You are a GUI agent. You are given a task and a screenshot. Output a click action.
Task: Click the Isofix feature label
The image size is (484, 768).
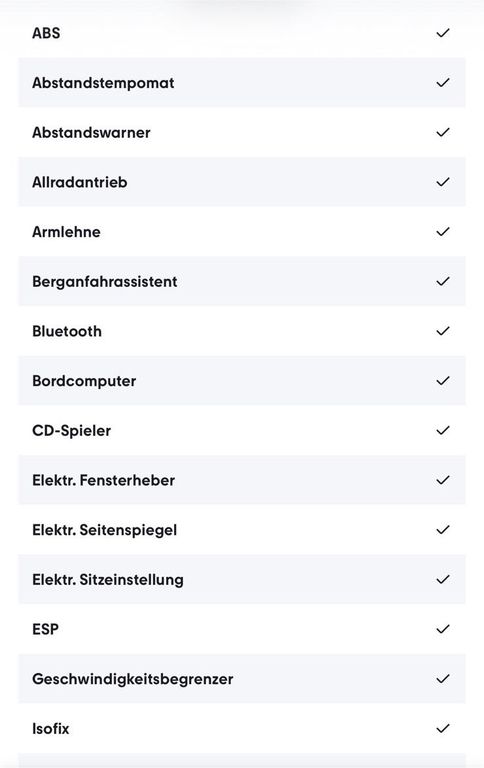click(x=50, y=729)
